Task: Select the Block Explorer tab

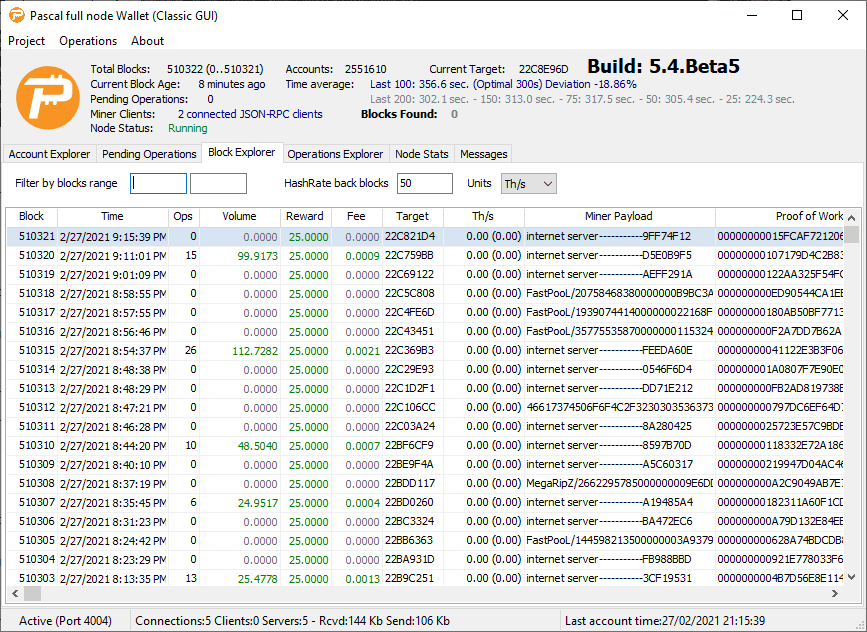Action: pos(242,153)
